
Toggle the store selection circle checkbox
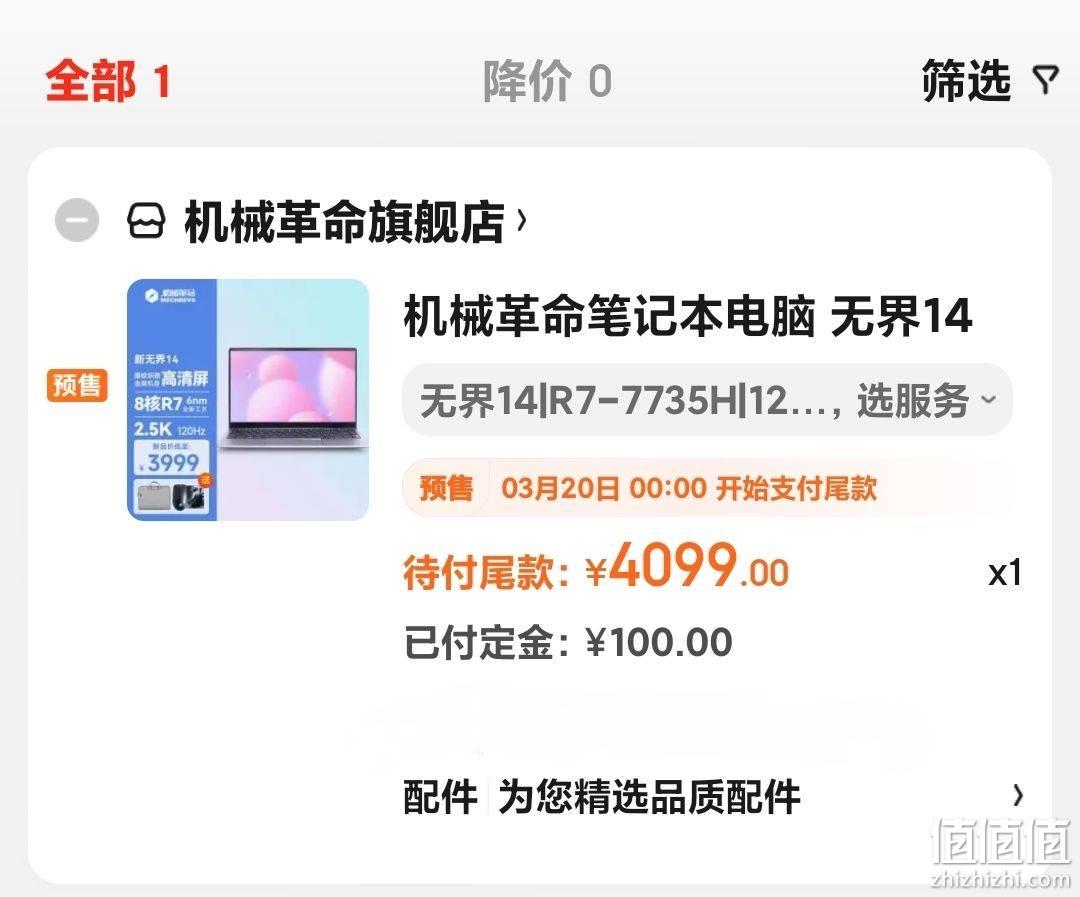[77, 220]
